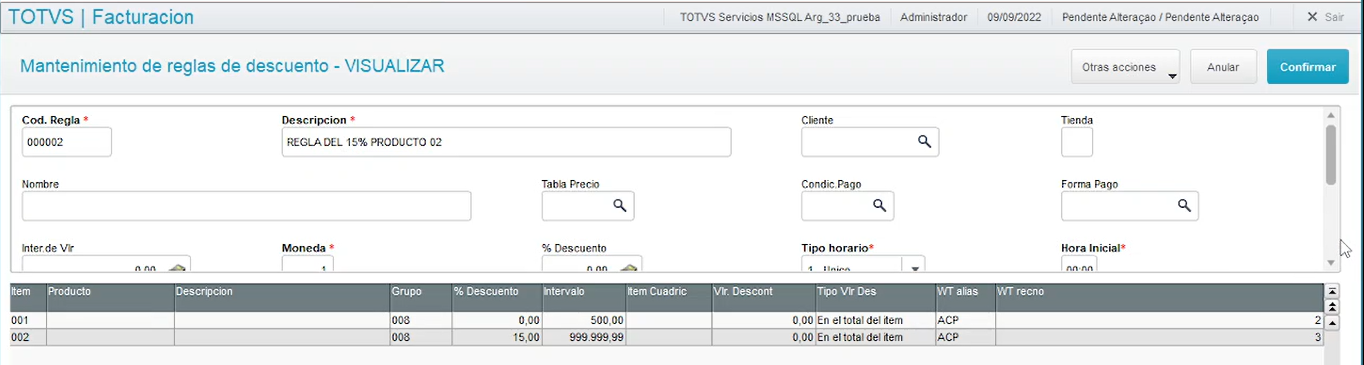Open the Tabla Precio lookup magnifier
The height and width of the screenshot is (365, 1364).
point(620,206)
